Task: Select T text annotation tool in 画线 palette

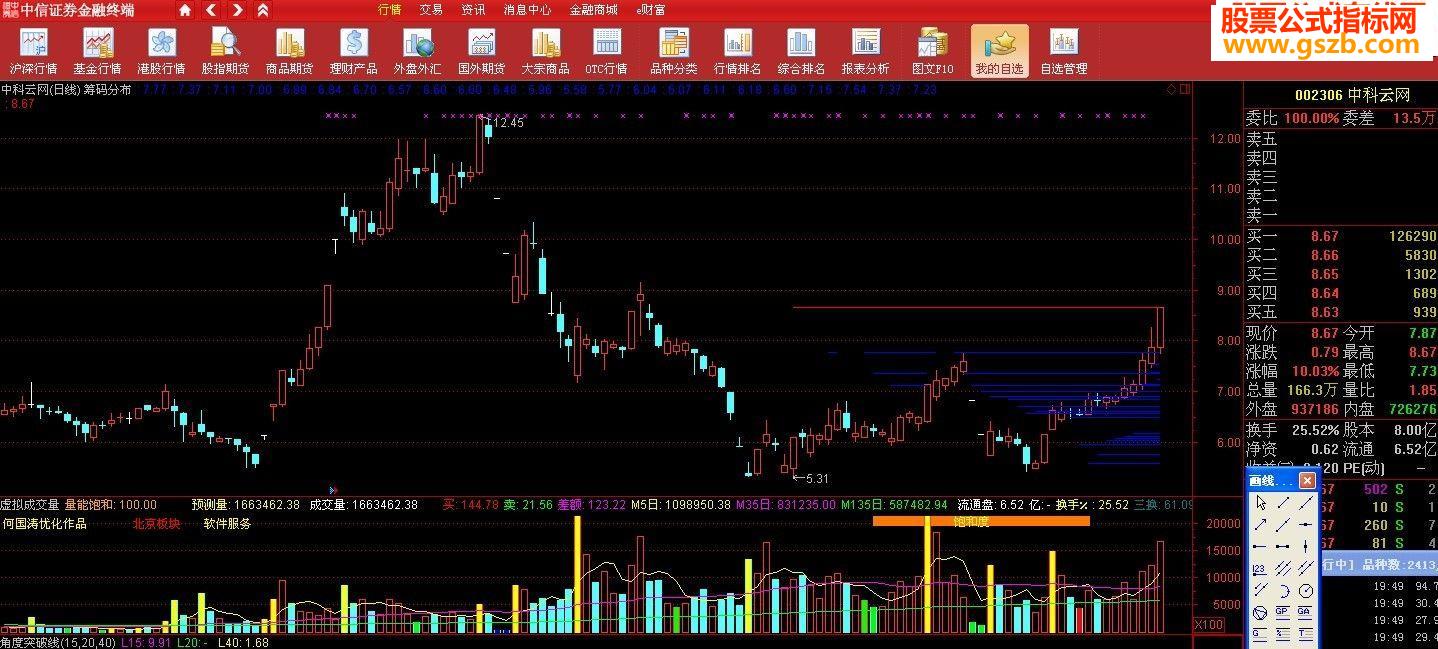Action: [x=1305, y=634]
